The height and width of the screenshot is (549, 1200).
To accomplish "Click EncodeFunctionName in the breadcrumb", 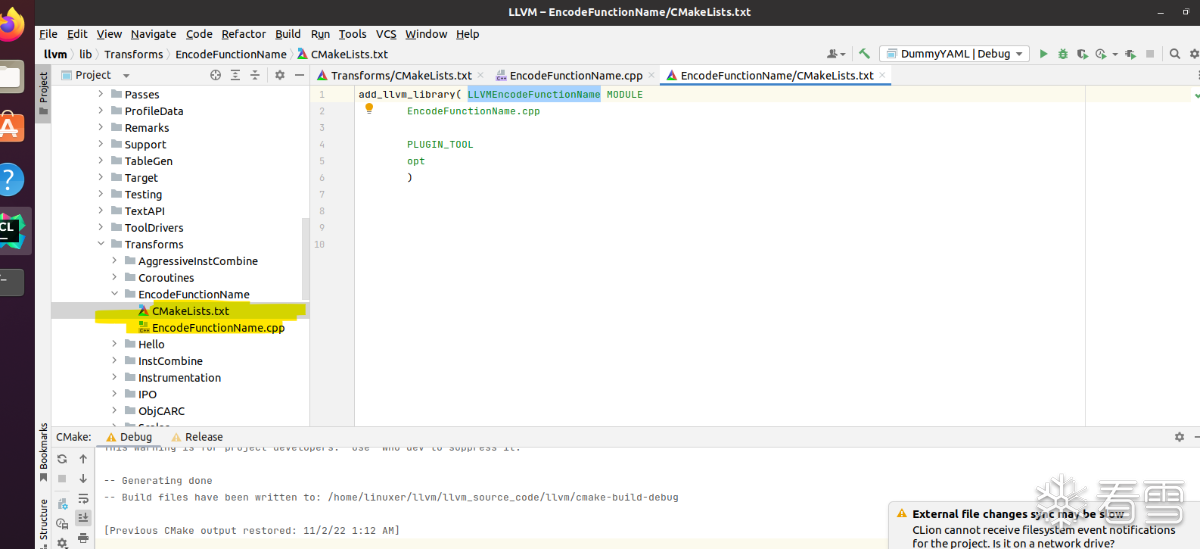I will tap(230, 54).
